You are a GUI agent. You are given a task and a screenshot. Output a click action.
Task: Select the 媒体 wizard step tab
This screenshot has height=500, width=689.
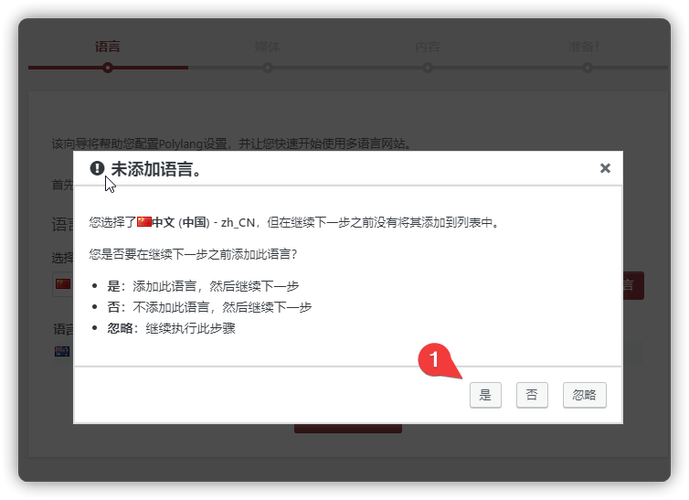coord(267,46)
